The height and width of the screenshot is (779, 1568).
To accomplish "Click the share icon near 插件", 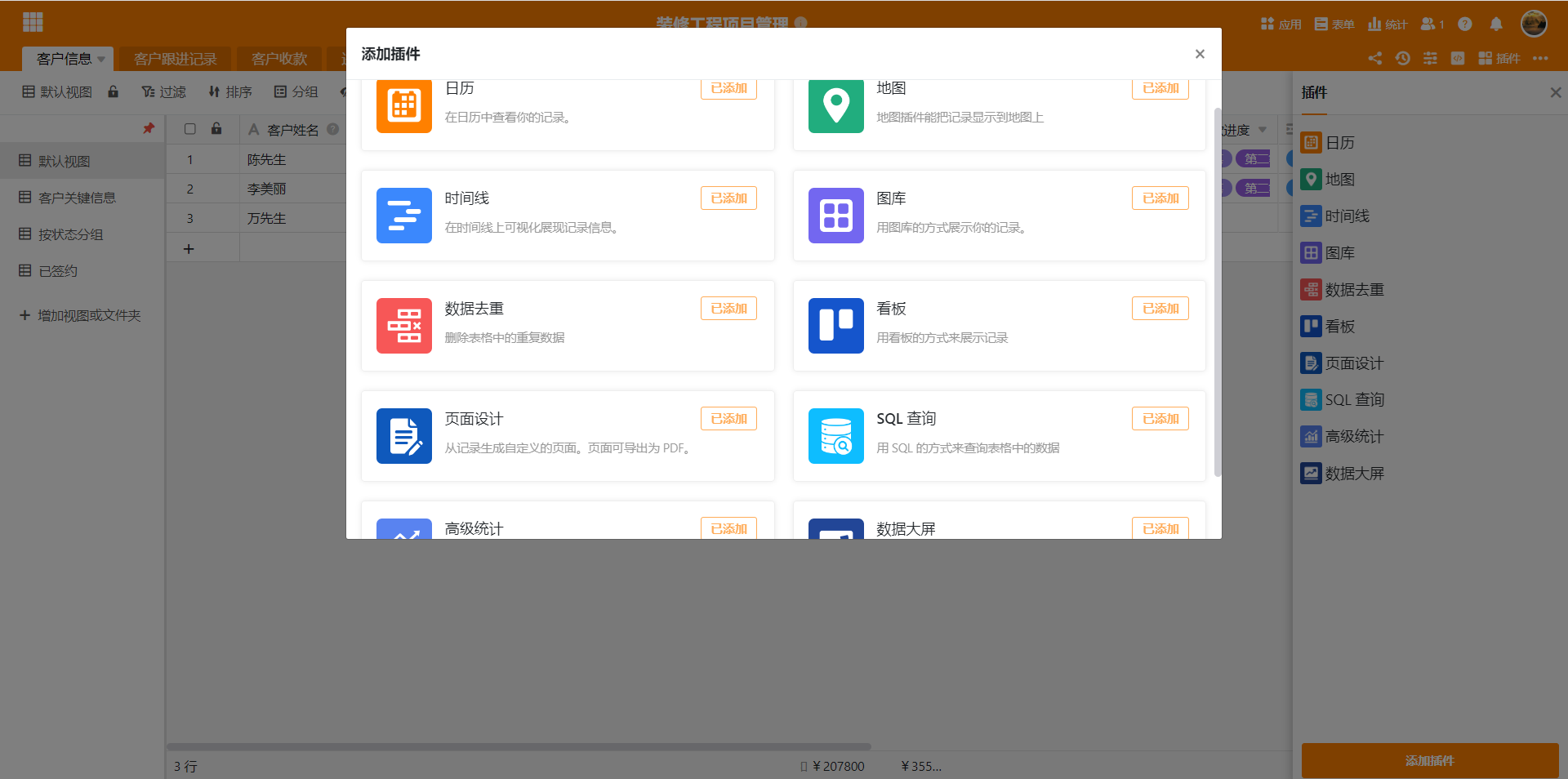I will 1374,58.
